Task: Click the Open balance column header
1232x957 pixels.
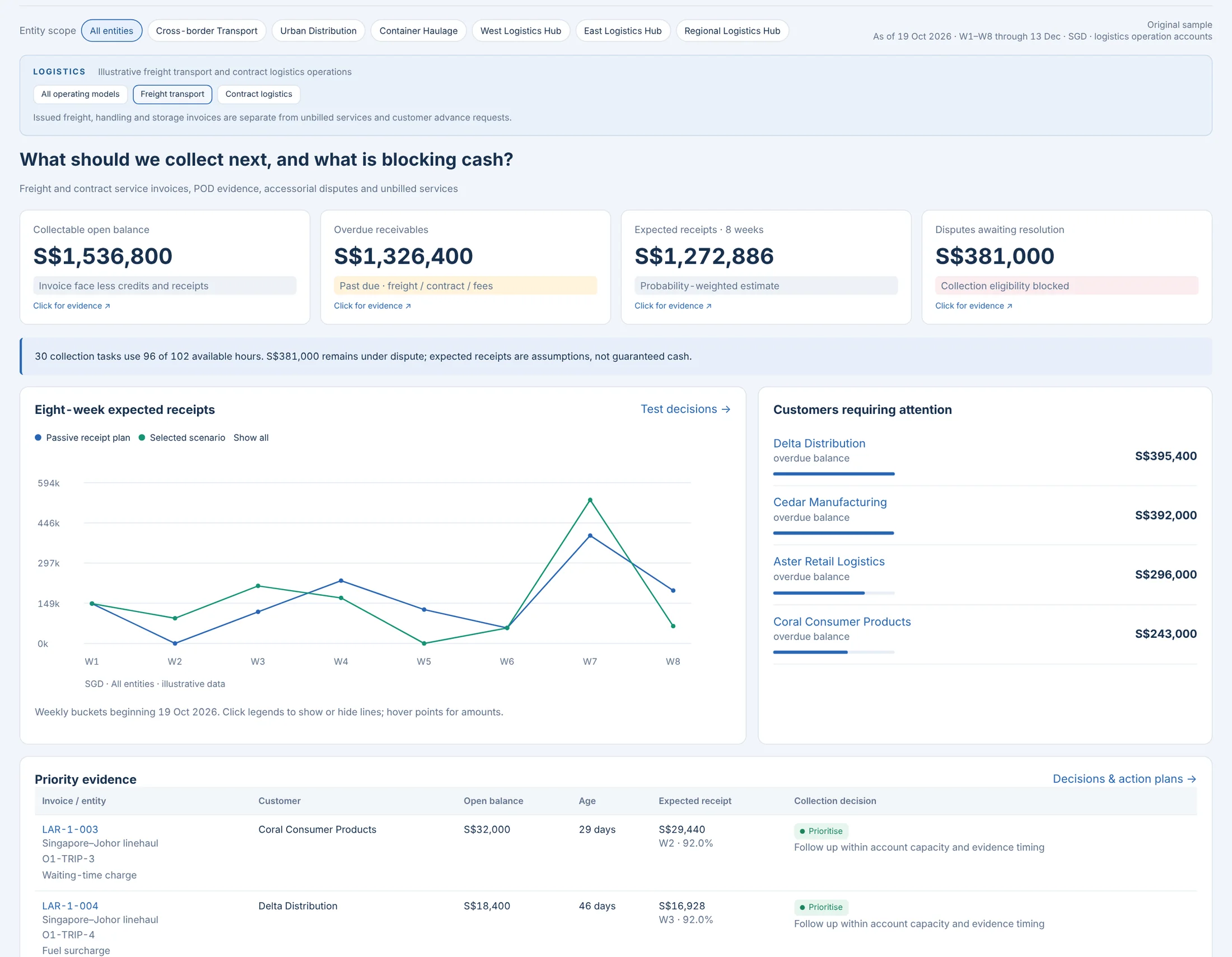Action: tap(493, 801)
